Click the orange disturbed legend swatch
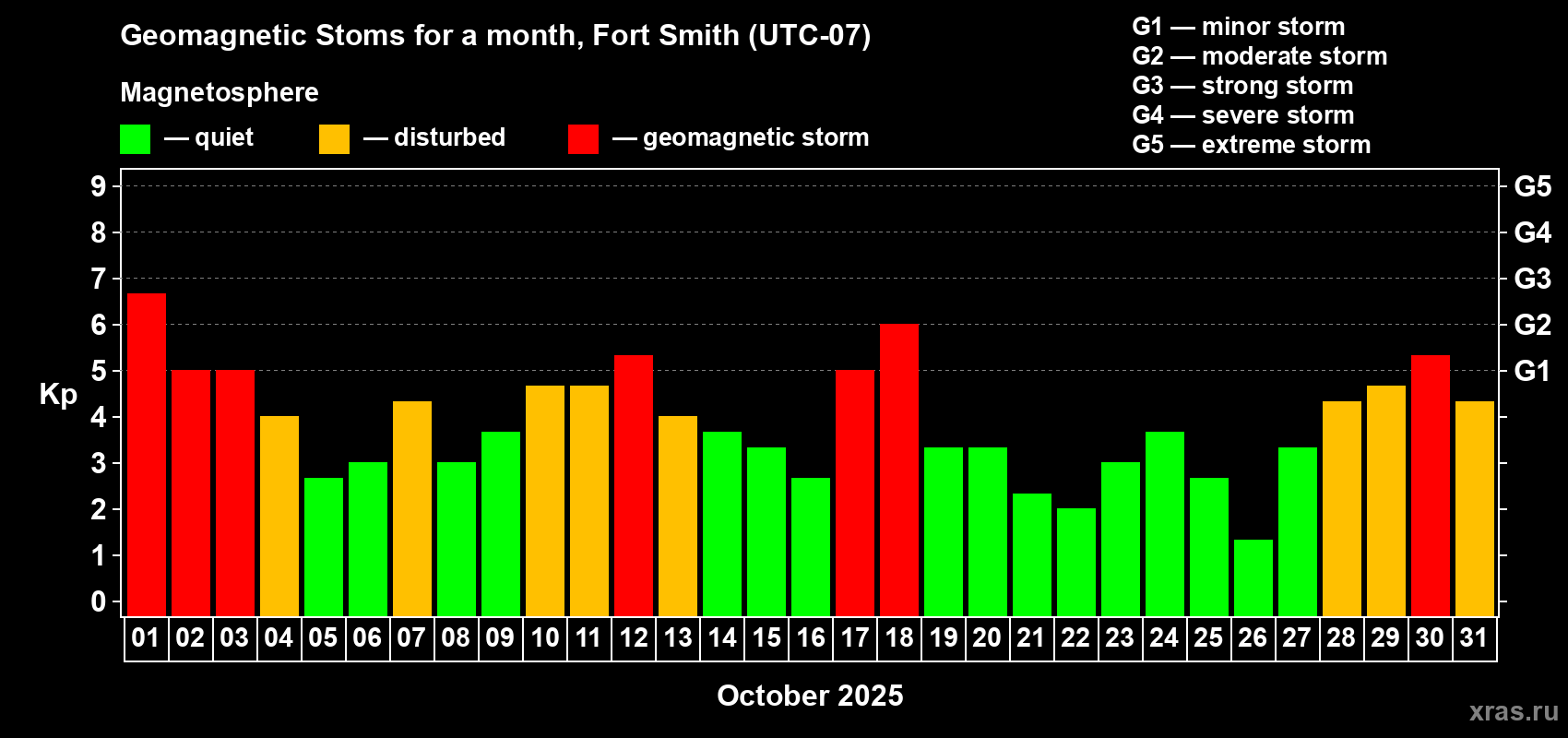 click(334, 139)
